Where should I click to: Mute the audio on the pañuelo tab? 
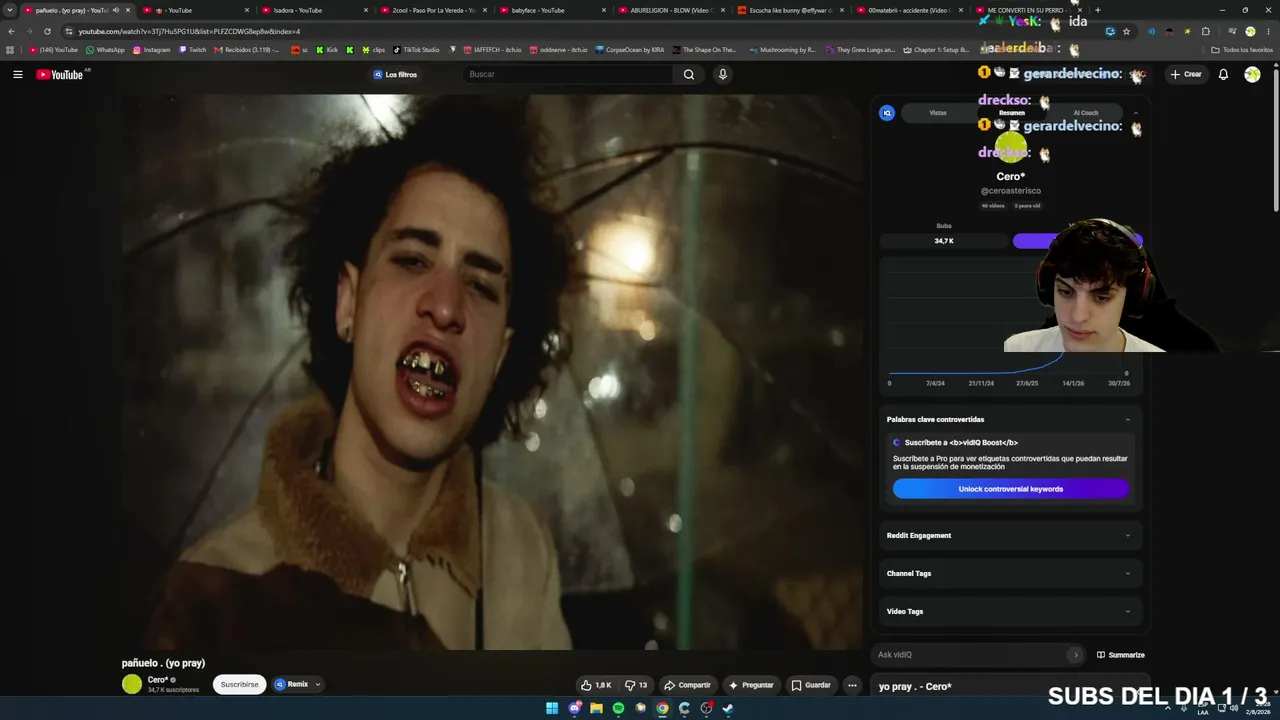tap(115, 10)
